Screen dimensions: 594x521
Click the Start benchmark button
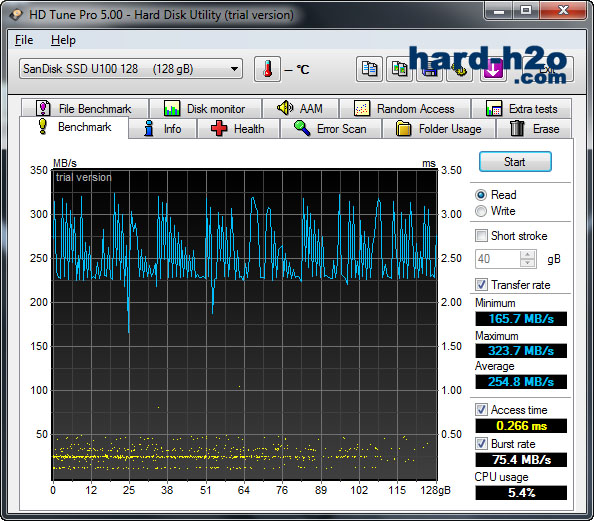tap(515, 162)
